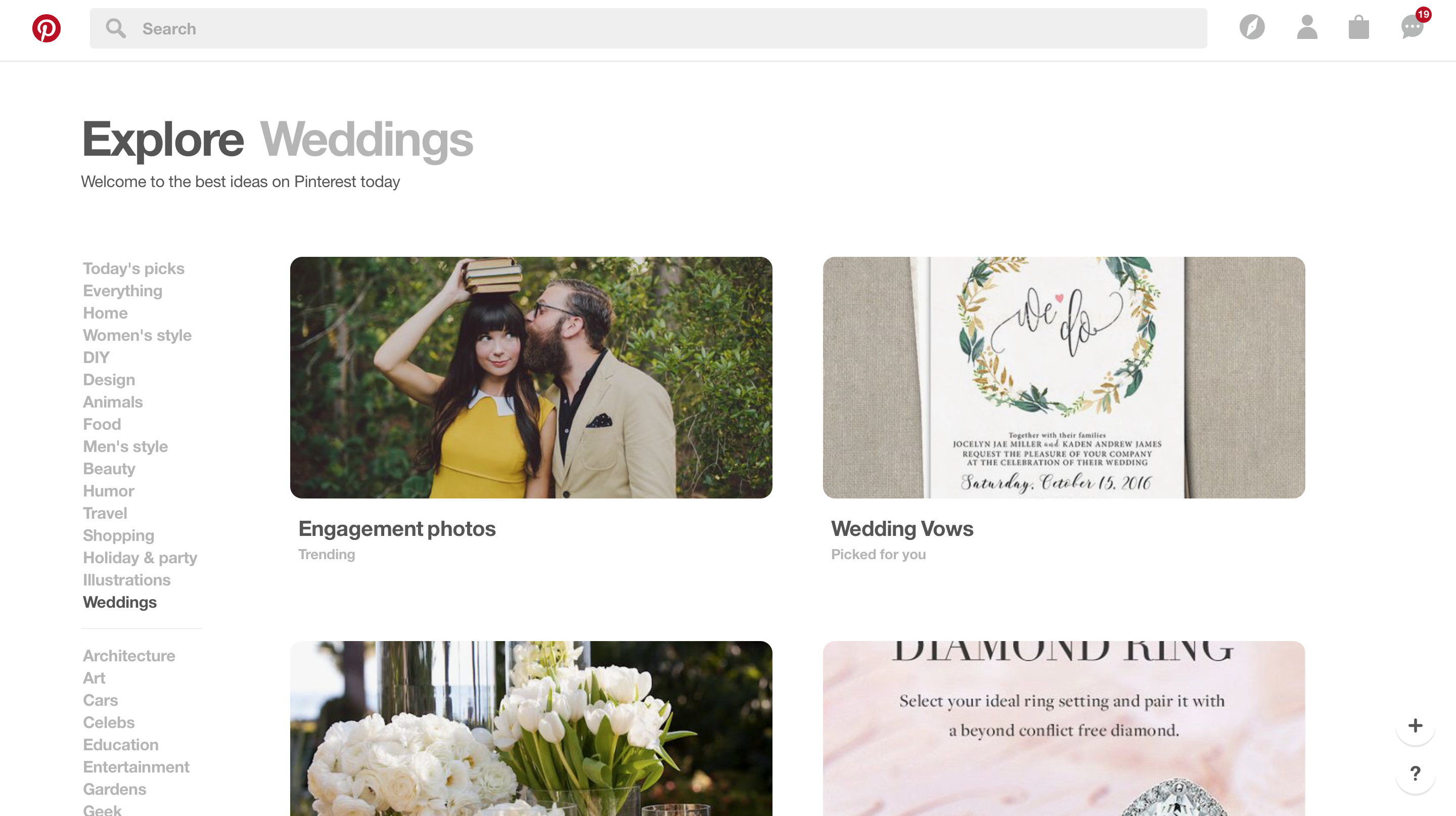Open the Explore compass icon
This screenshot has width=1456, height=816.
[x=1252, y=27]
